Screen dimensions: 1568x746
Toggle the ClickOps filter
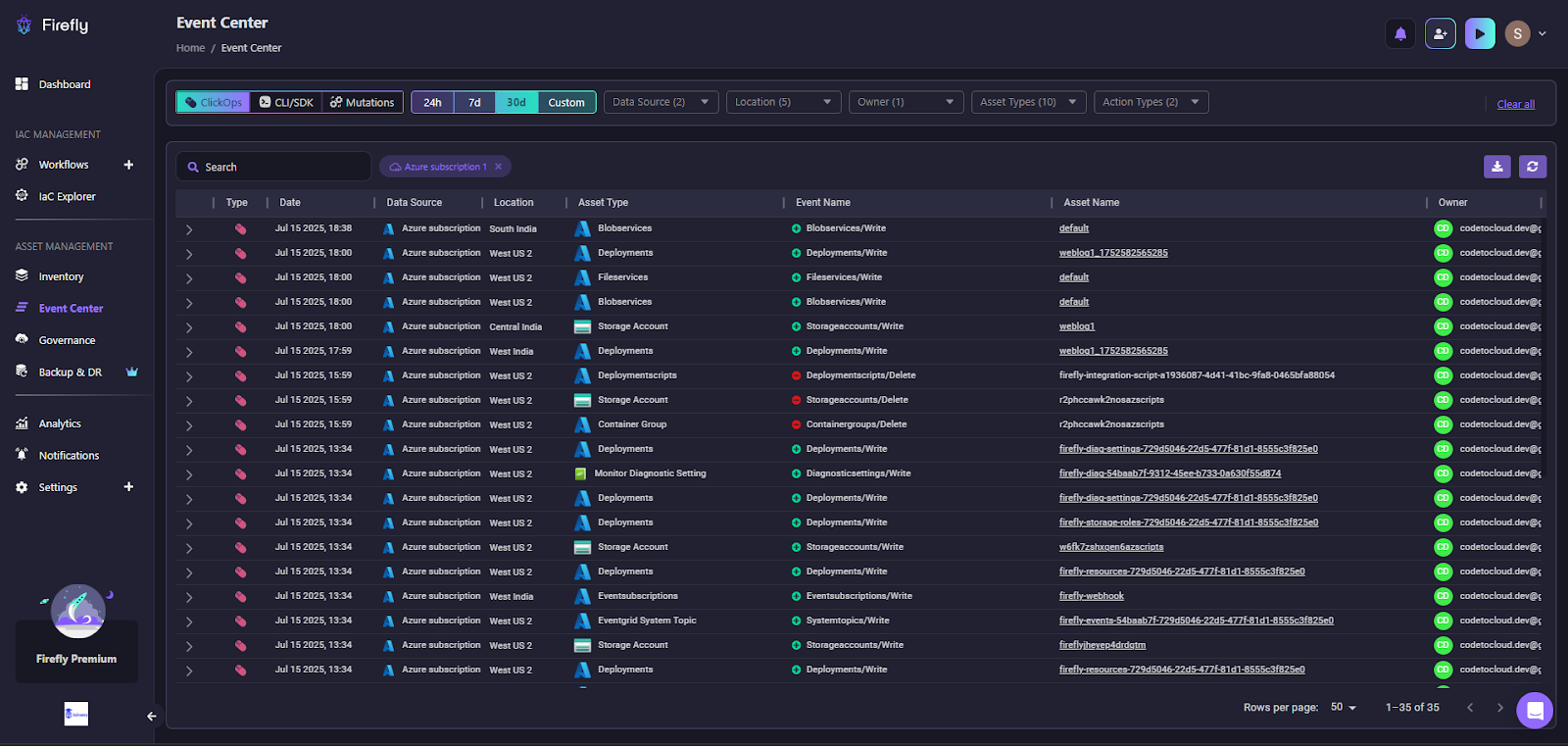[214, 102]
